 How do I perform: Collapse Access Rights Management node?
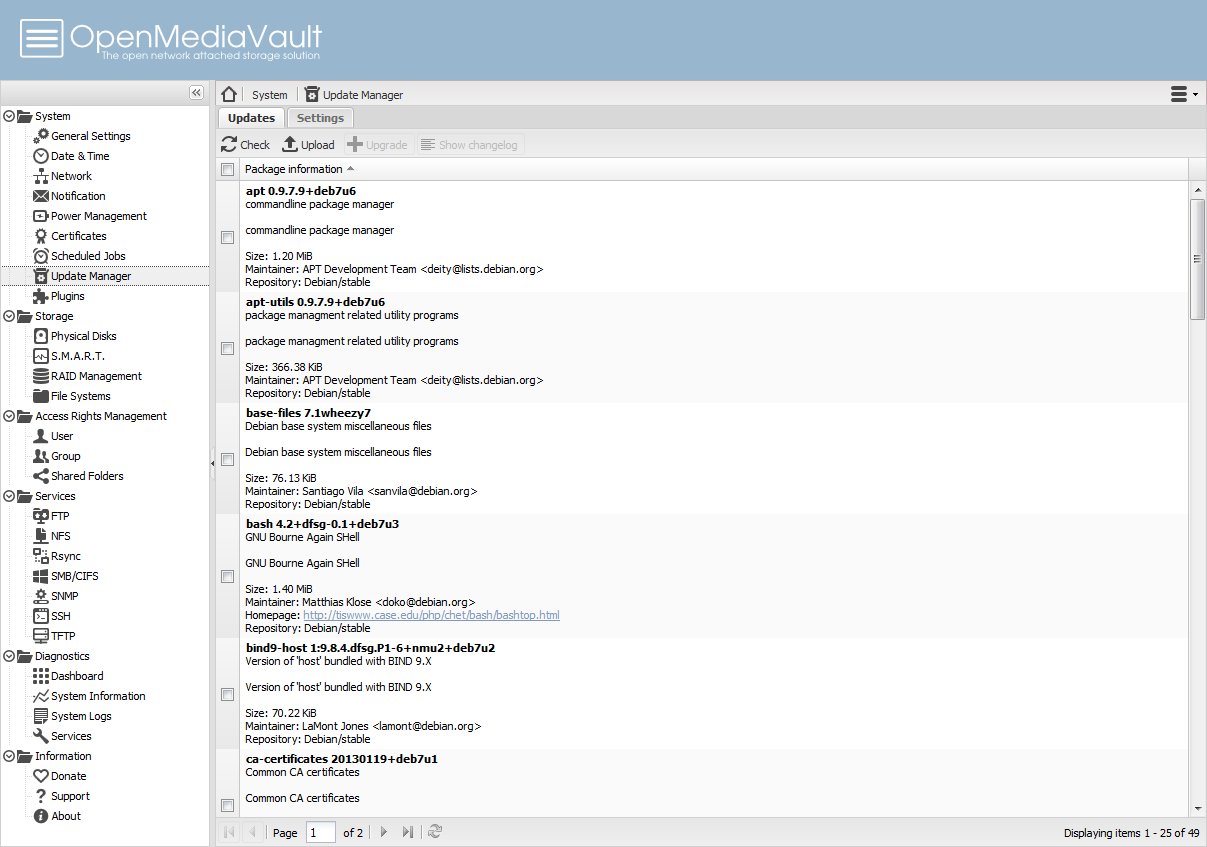pyautogui.click(x=9, y=416)
